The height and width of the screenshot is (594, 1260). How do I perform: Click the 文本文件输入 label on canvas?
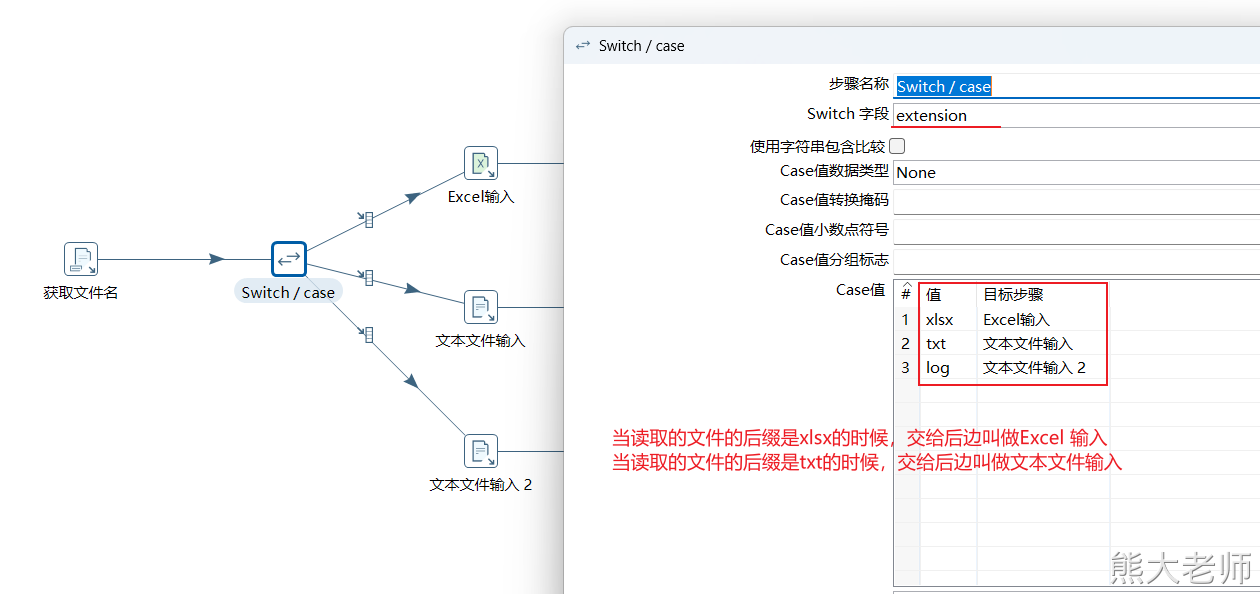coord(481,341)
